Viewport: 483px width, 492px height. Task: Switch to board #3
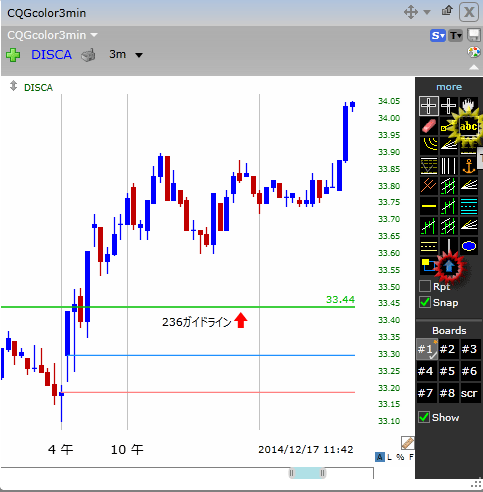point(469,349)
